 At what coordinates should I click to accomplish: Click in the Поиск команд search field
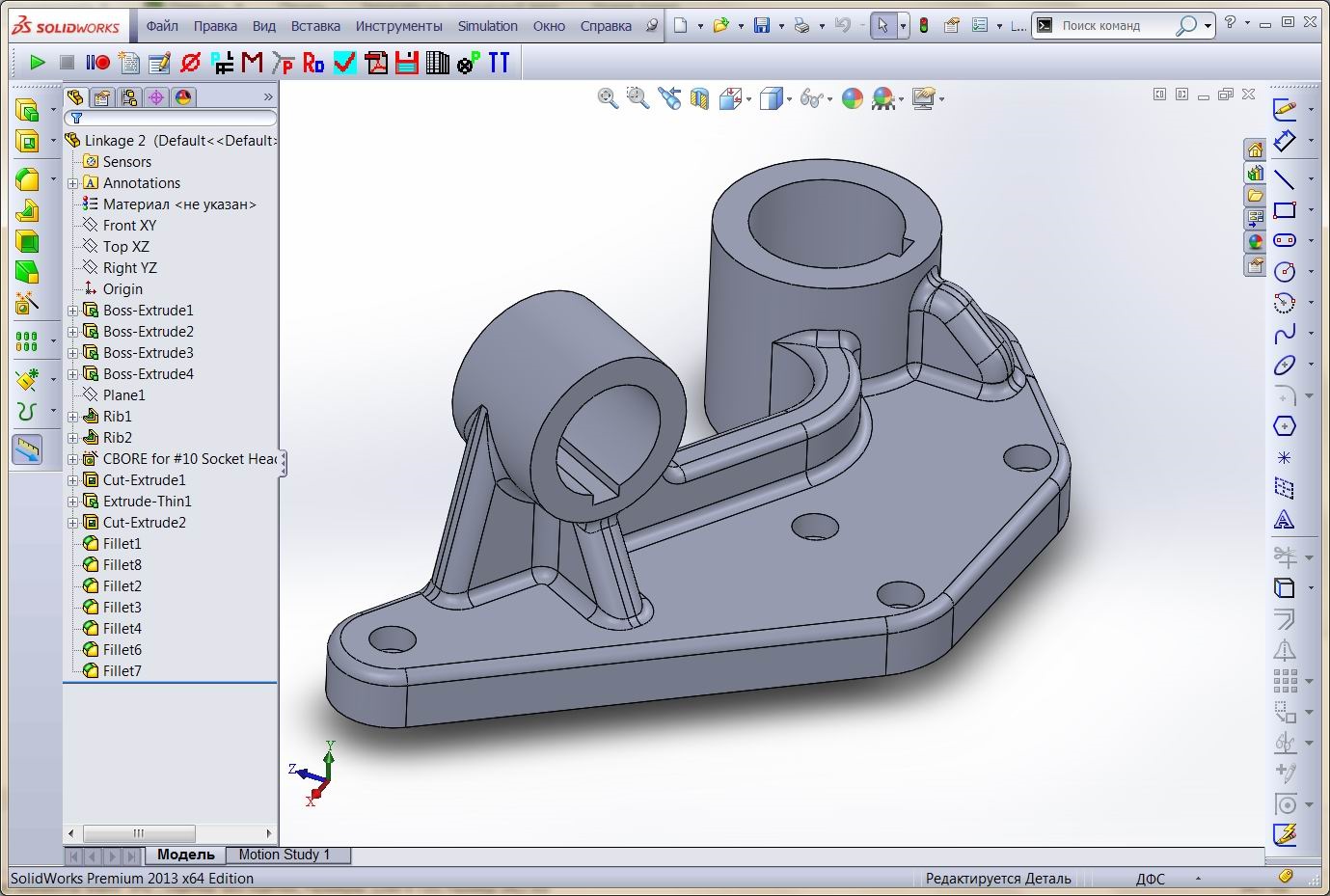[x=1116, y=26]
